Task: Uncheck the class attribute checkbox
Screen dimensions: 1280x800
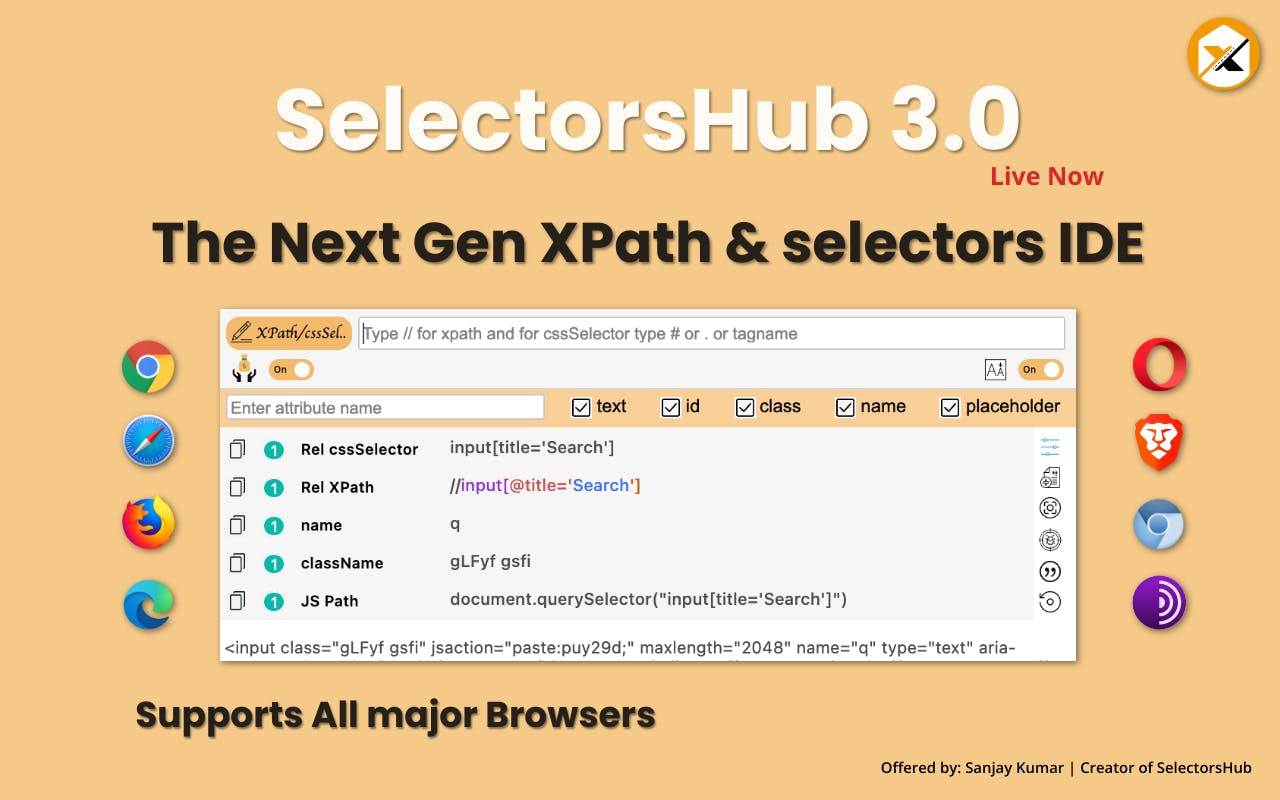Action: tap(745, 407)
